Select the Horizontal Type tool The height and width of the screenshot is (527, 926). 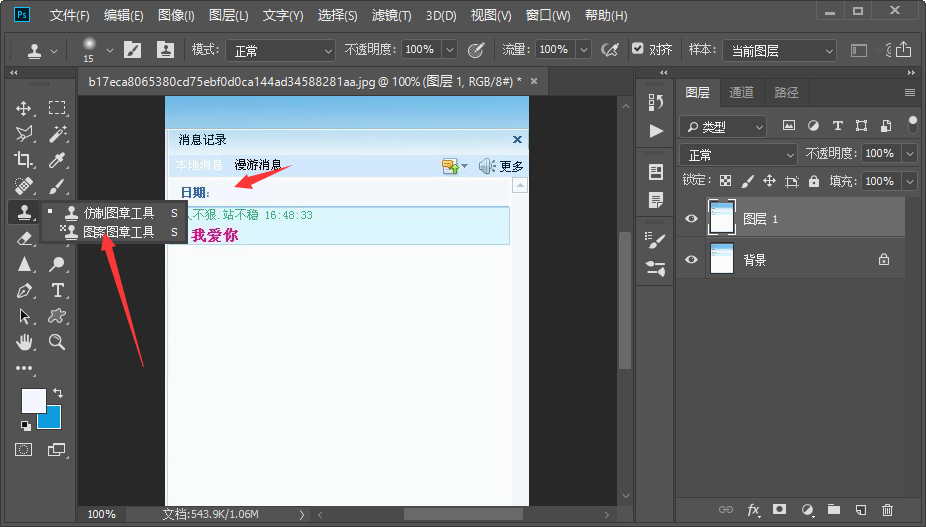[x=57, y=290]
